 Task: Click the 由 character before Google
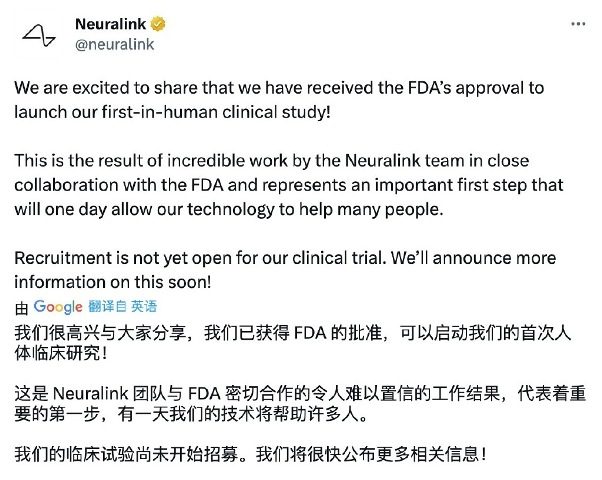click(x=22, y=308)
